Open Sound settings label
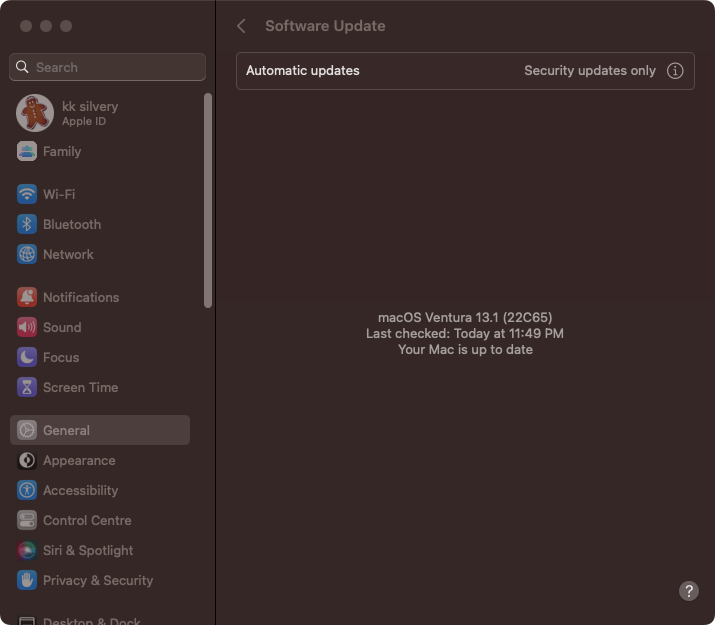Image resolution: width=715 pixels, height=625 pixels. [62, 327]
